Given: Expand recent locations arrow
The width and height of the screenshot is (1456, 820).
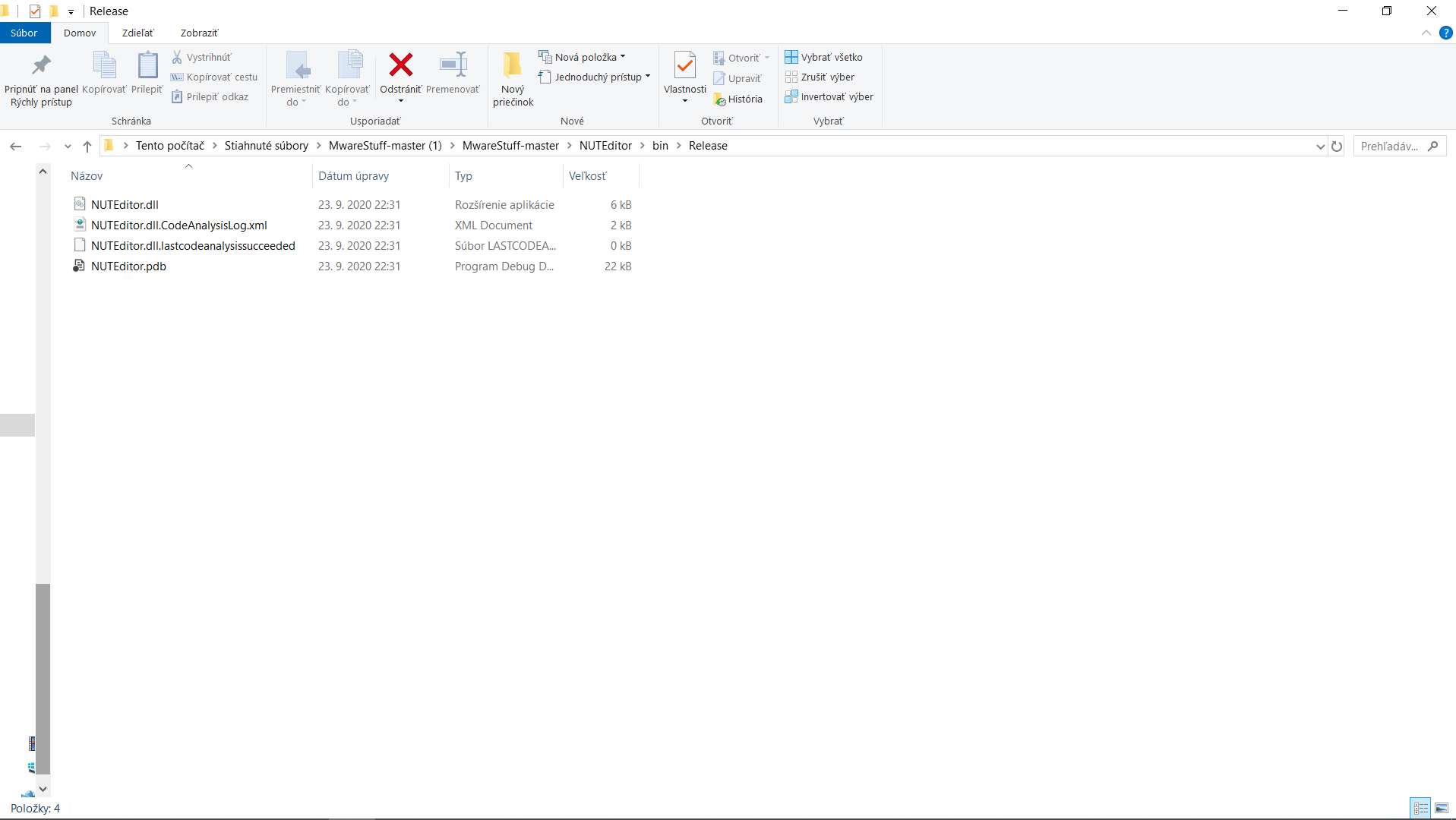Looking at the screenshot, I should [x=68, y=146].
